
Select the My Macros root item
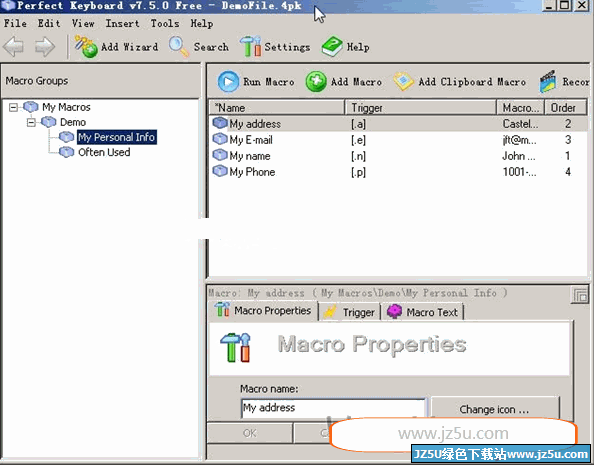click(66, 107)
